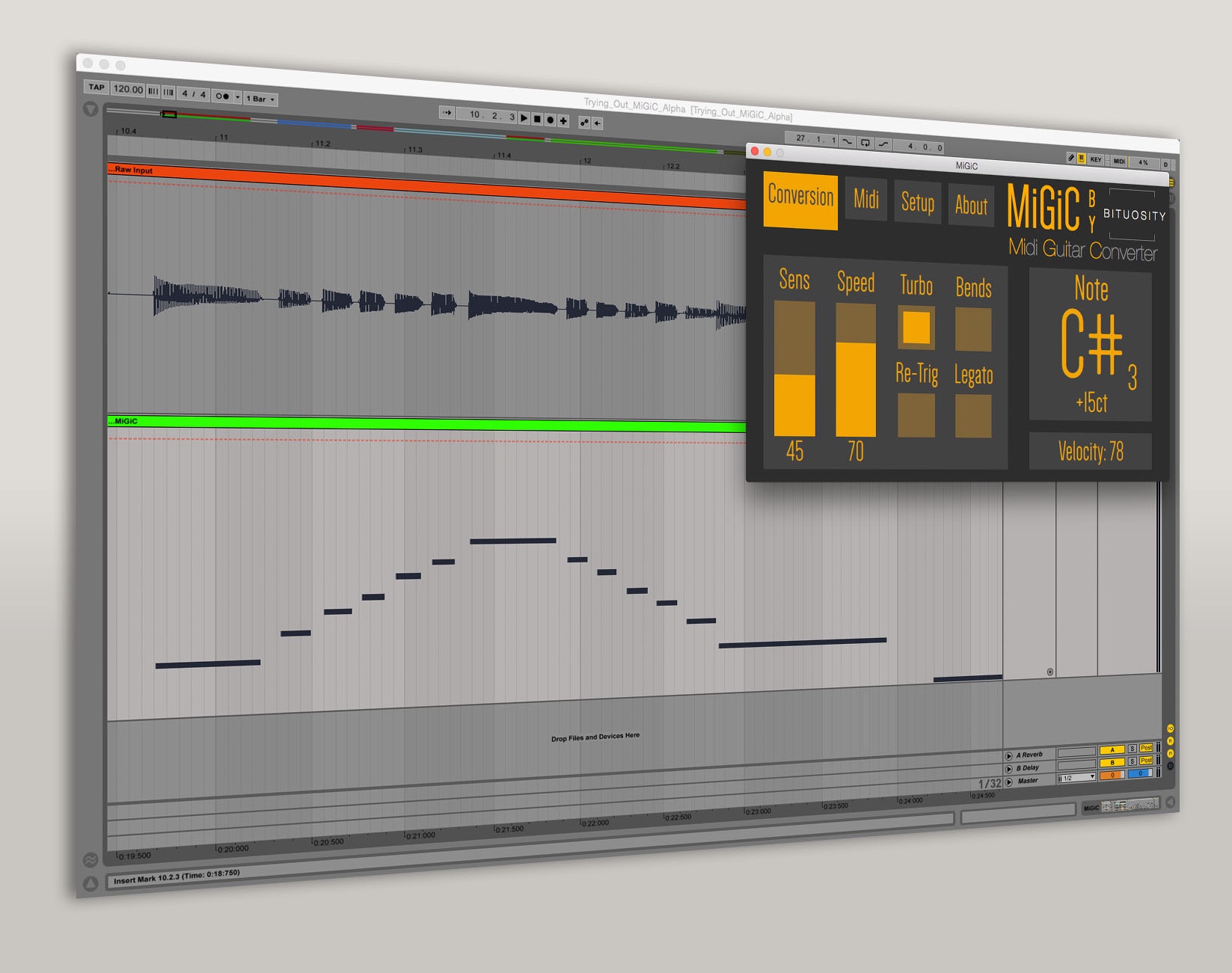Click the 10. 2. 3 arrangement position field

point(488,116)
